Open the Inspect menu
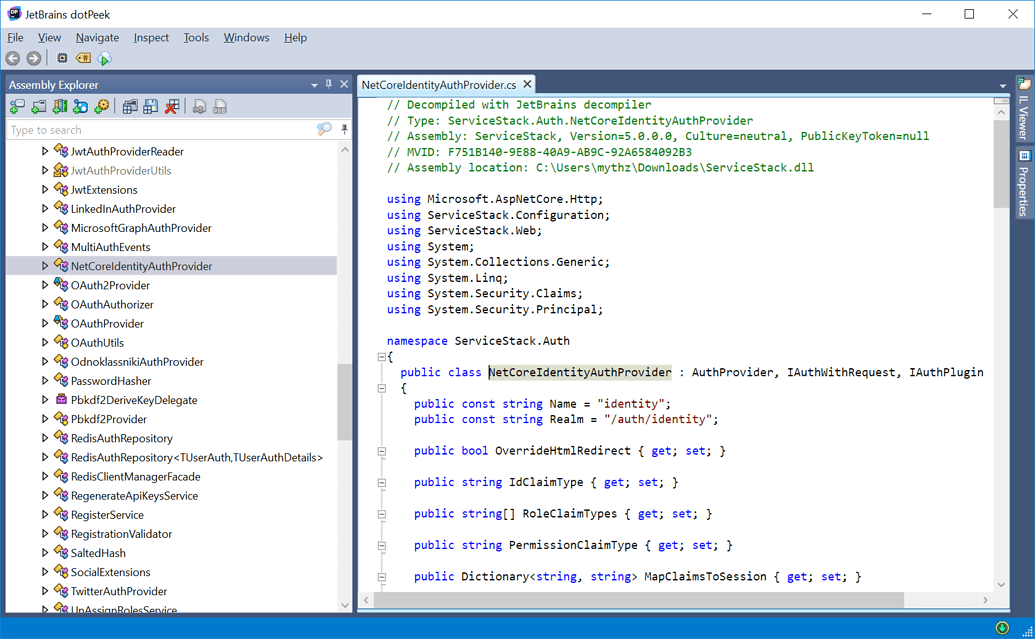 pos(151,37)
